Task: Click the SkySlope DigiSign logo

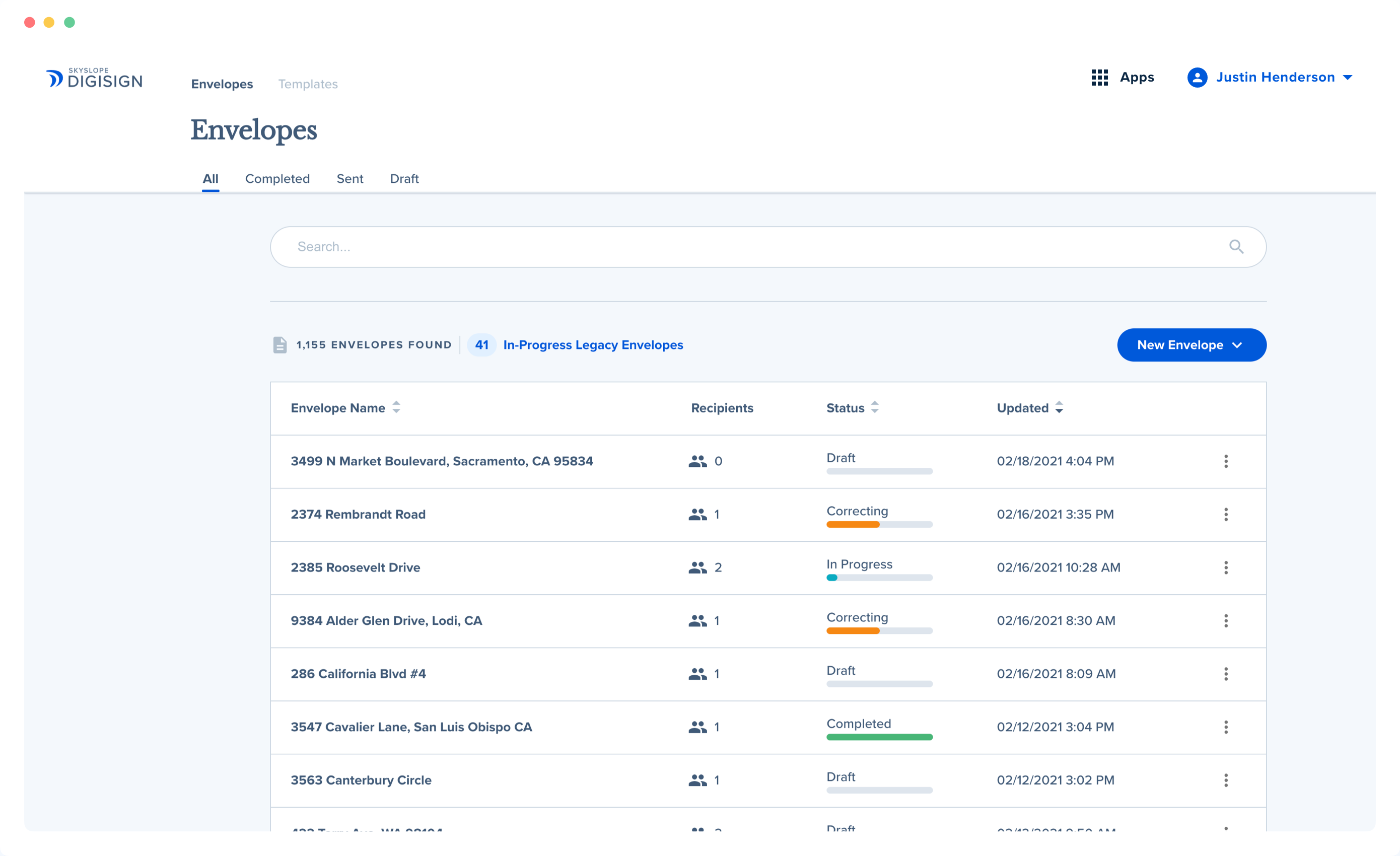Action: [x=94, y=78]
